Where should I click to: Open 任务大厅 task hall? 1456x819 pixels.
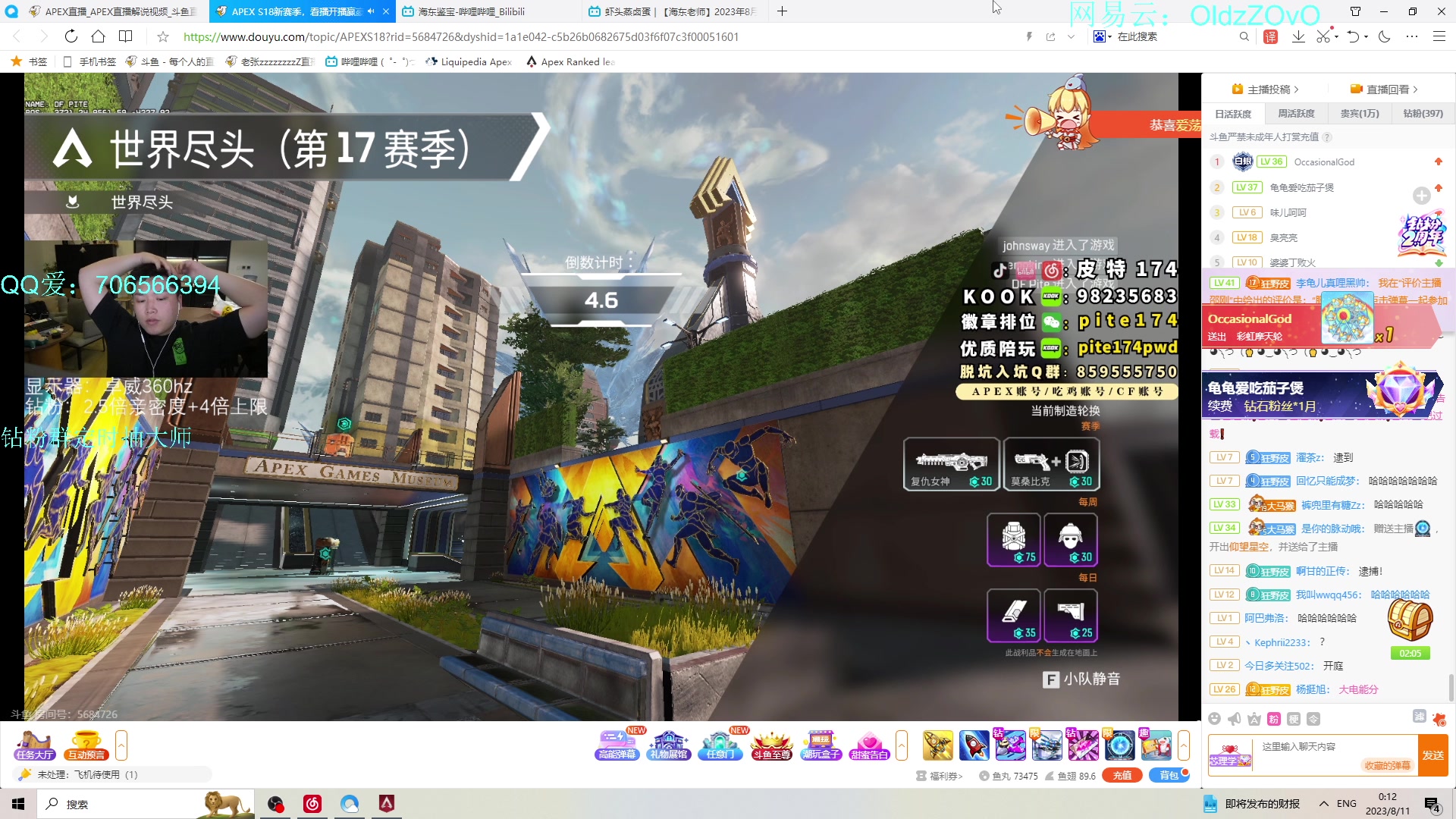[x=34, y=745]
